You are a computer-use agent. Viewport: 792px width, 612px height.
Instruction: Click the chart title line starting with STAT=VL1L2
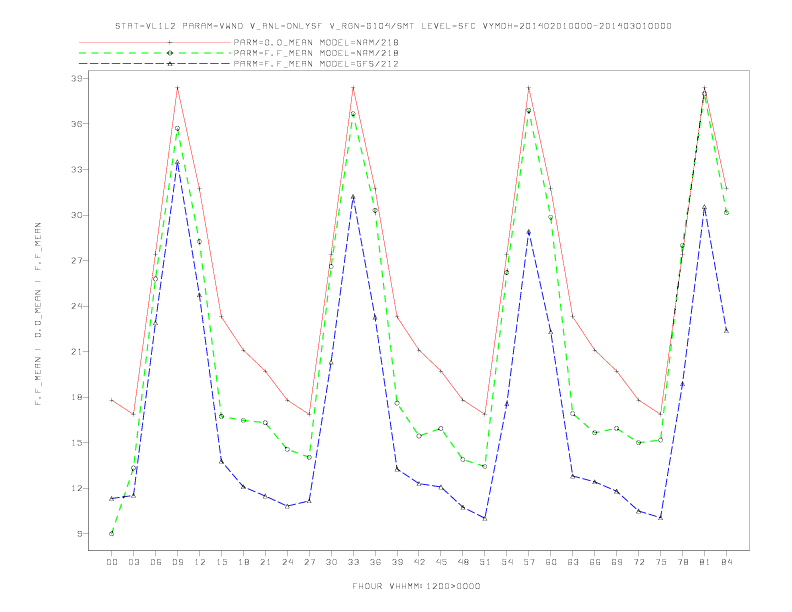pos(393,26)
